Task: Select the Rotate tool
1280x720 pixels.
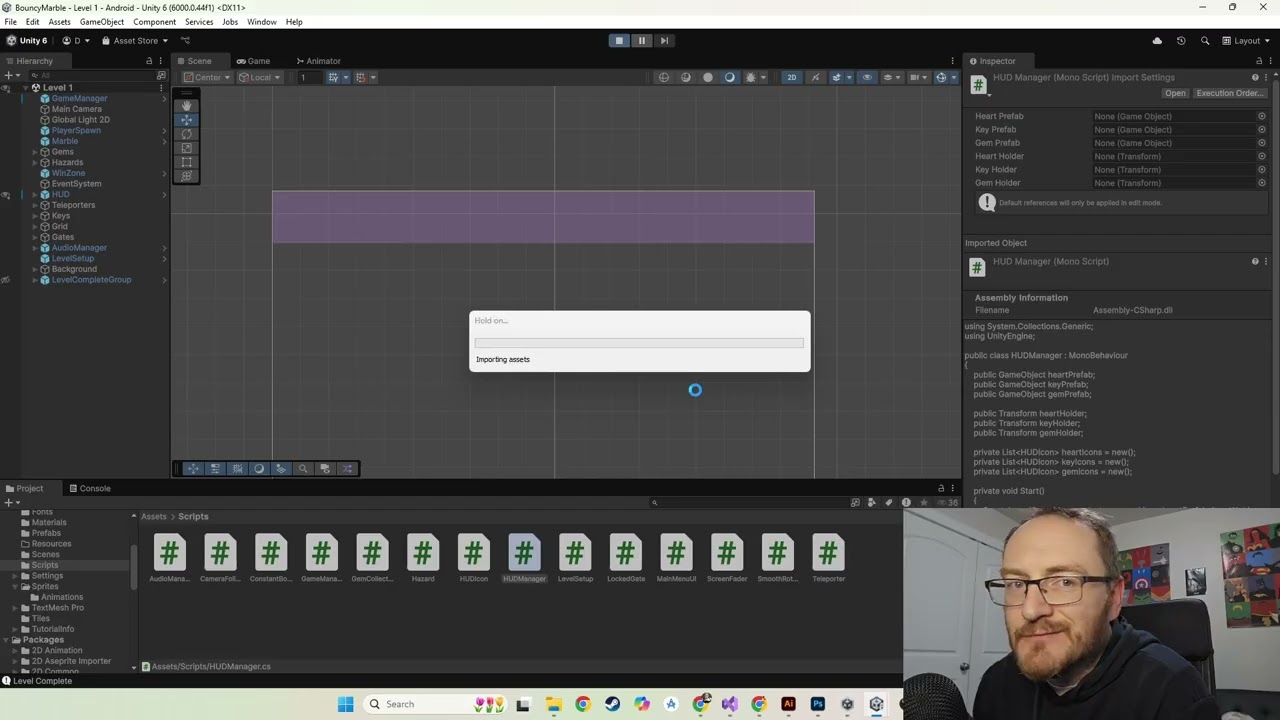Action: 186,133
